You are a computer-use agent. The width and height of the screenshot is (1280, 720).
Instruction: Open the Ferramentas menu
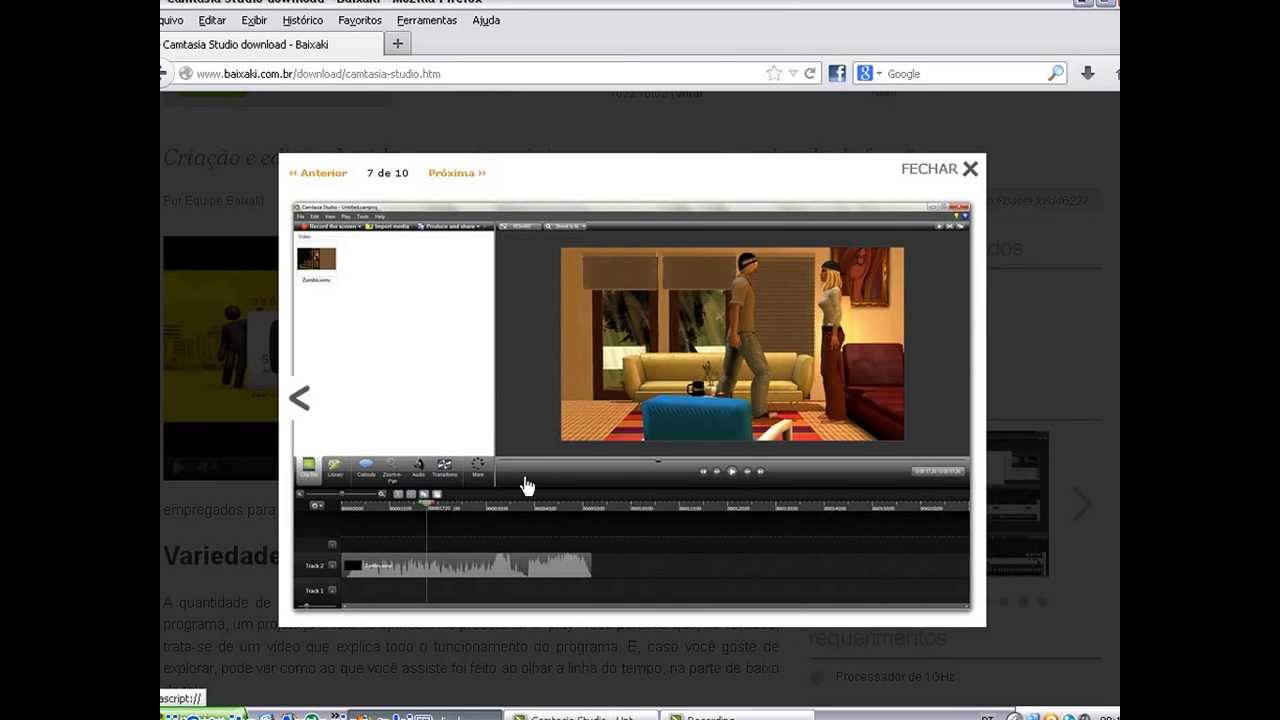(427, 20)
